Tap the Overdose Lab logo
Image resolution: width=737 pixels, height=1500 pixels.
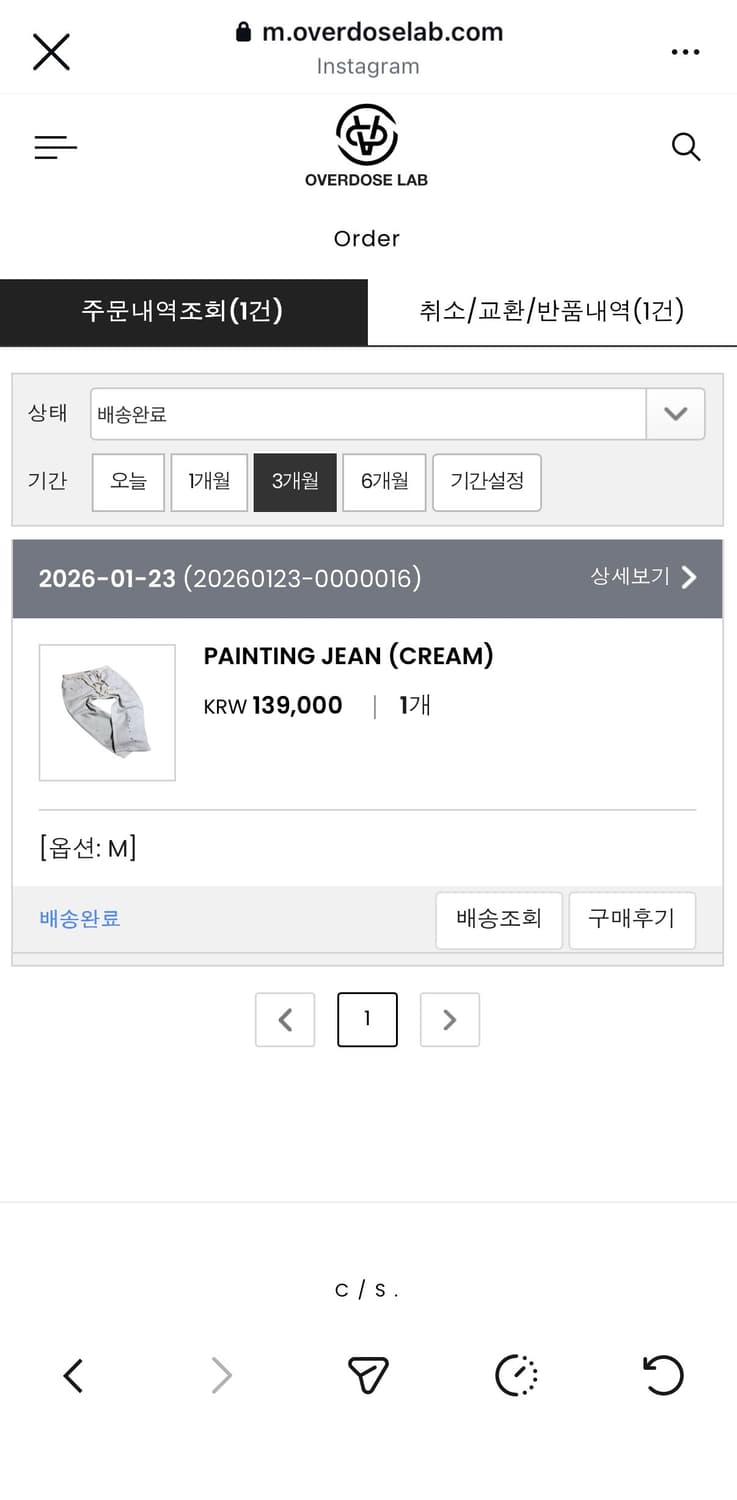[366, 146]
